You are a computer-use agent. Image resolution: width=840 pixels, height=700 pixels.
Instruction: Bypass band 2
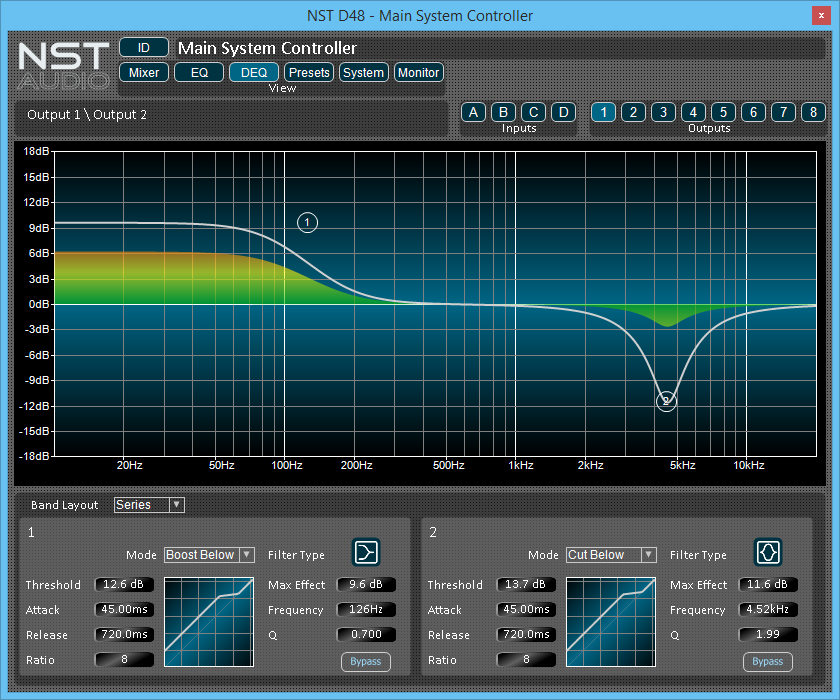click(768, 661)
